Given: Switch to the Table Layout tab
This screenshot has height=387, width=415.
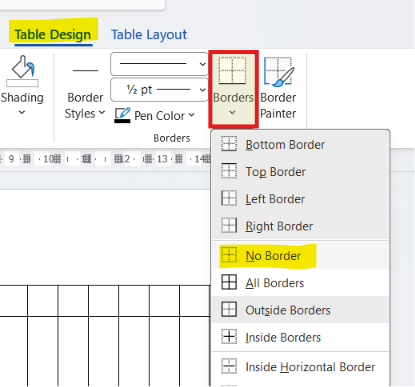Looking at the screenshot, I should pyautogui.click(x=149, y=34).
